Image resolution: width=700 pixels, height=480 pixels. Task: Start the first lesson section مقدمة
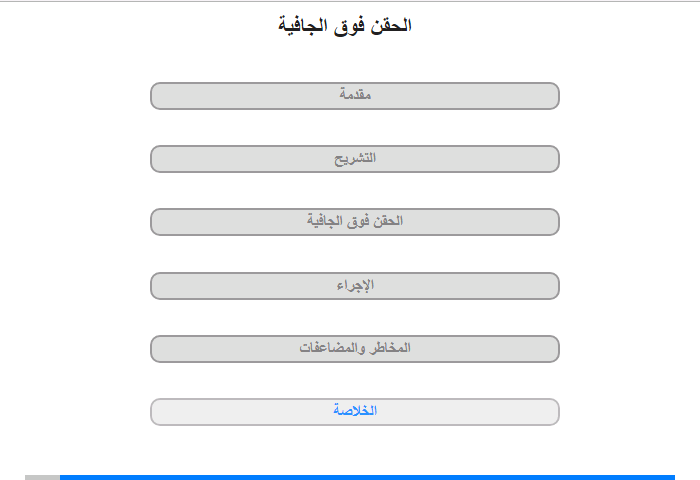point(355,96)
